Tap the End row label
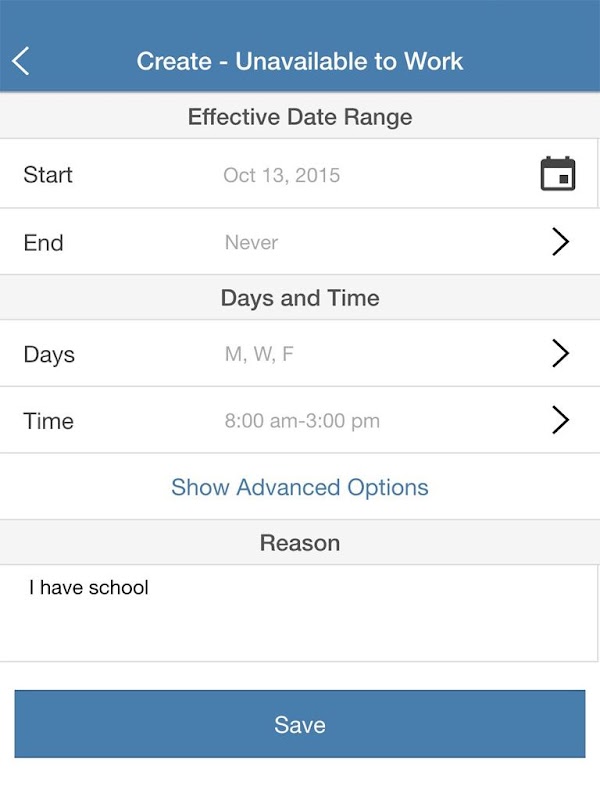 click(x=43, y=242)
